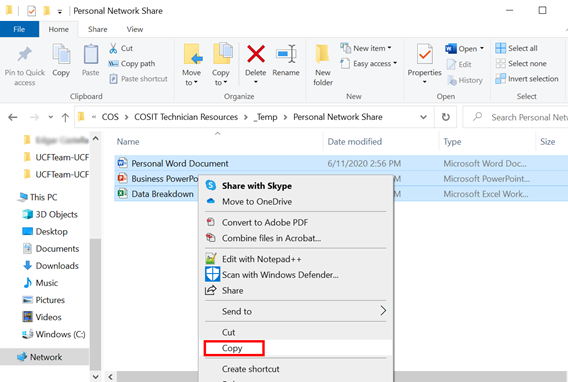Switch to the Share ribbon tab
This screenshot has height=382, width=568.
[x=97, y=29]
